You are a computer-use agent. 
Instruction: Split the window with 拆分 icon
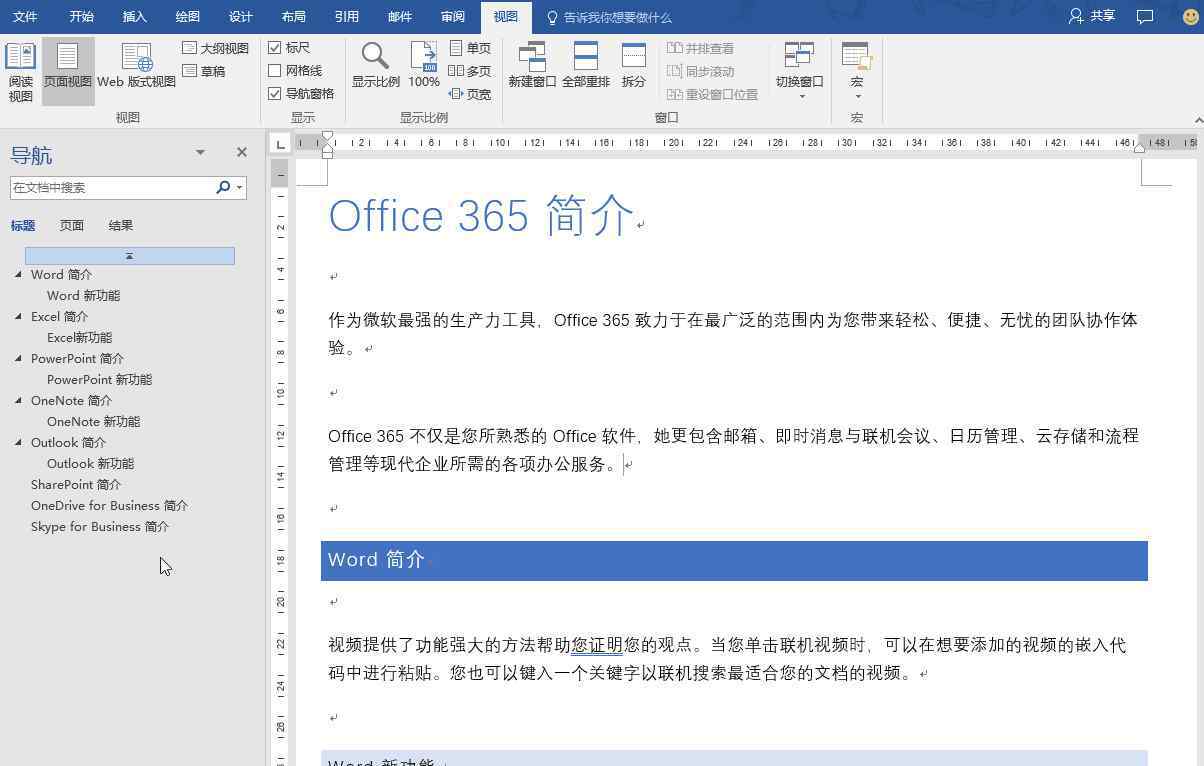click(633, 58)
